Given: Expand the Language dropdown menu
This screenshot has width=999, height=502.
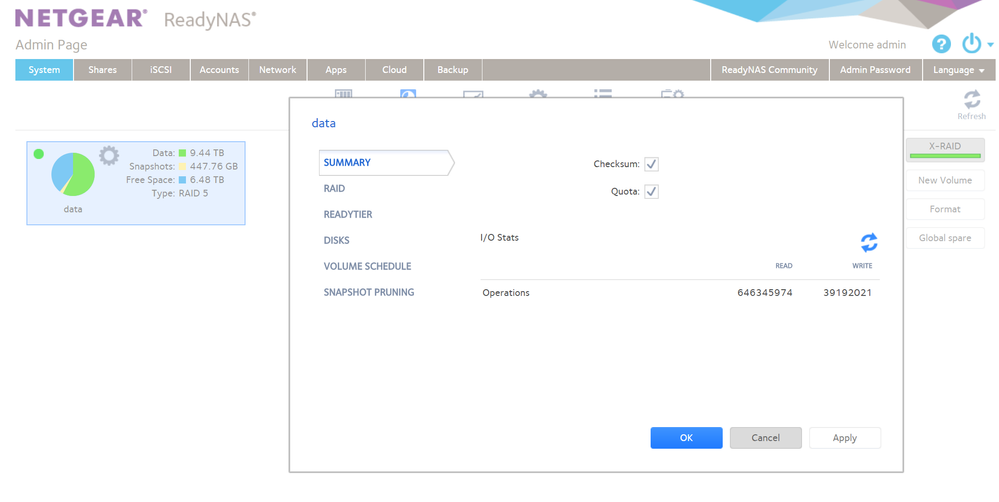Looking at the screenshot, I should (958, 70).
